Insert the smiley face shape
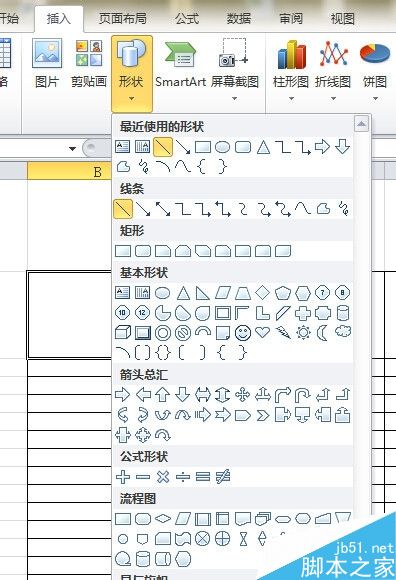The width and height of the screenshot is (396, 580). point(243,333)
